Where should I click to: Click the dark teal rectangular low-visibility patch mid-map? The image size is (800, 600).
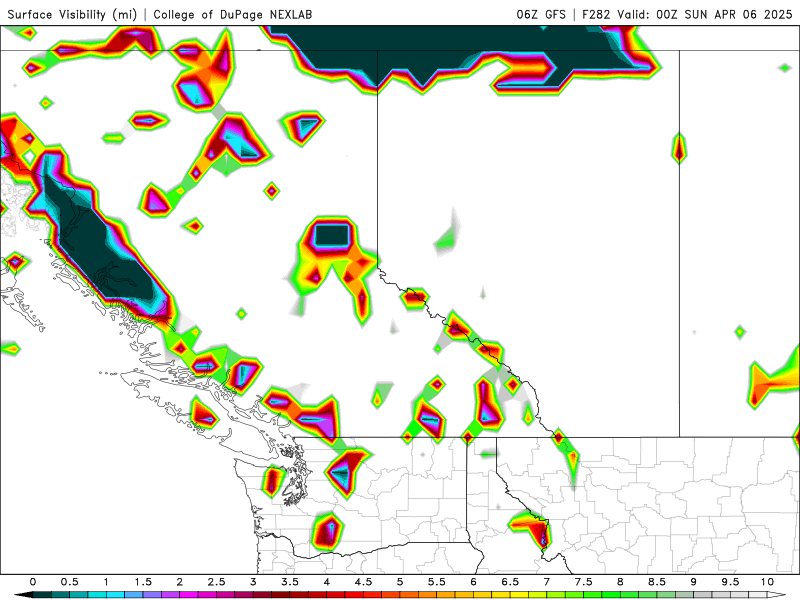332,235
